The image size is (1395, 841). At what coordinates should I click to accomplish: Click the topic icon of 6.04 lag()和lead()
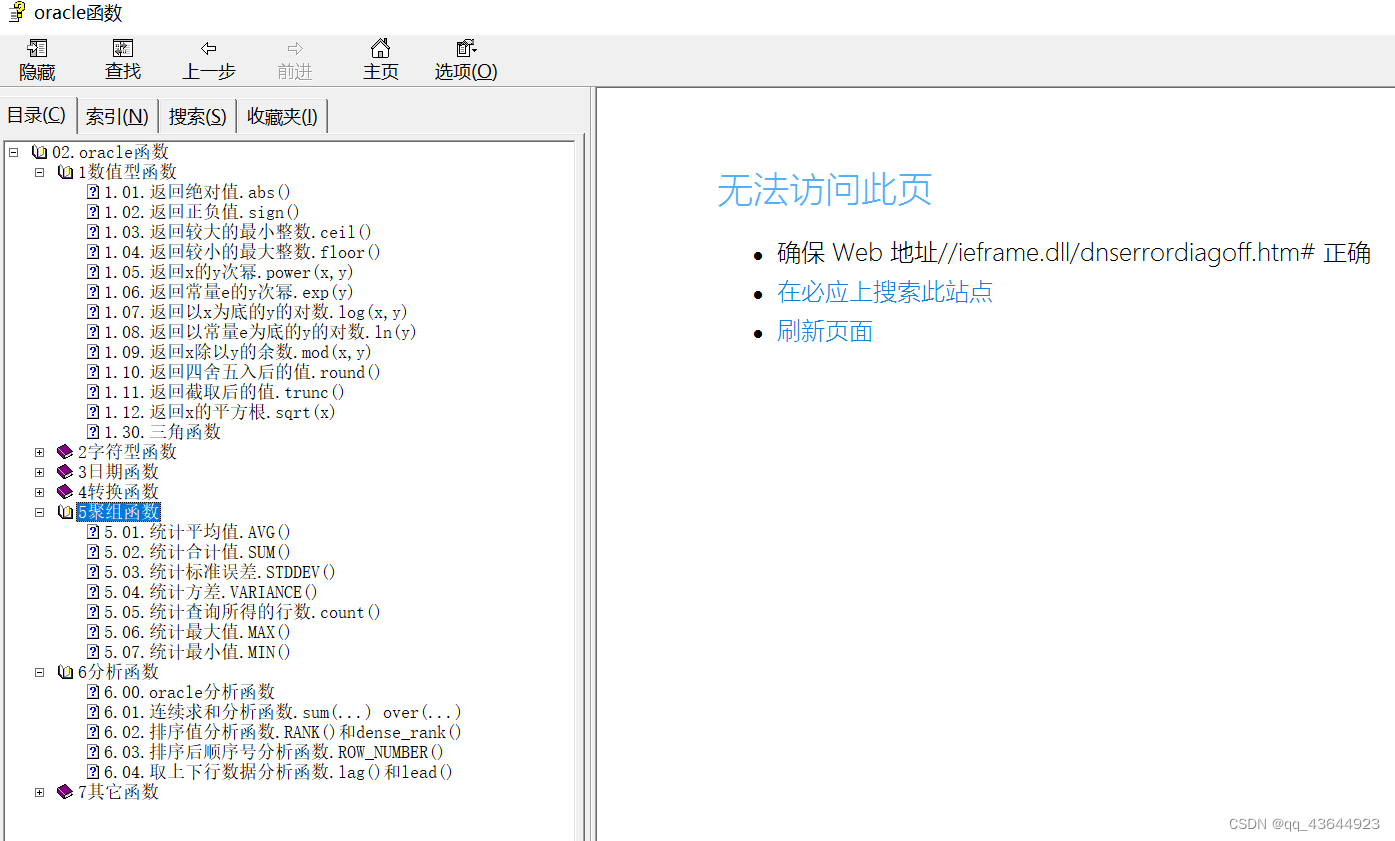(x=93, y=772)
